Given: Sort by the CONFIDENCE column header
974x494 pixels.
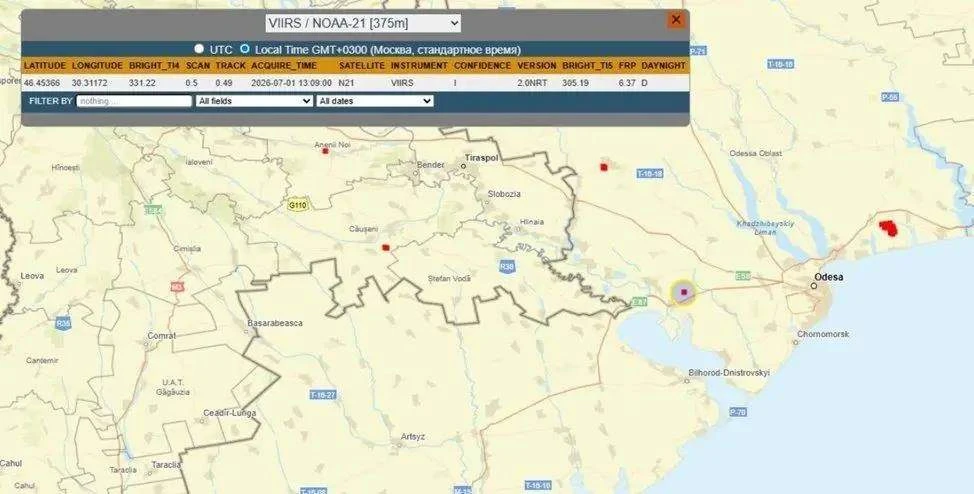Looking at the screenshot, I should pos(482,65).
